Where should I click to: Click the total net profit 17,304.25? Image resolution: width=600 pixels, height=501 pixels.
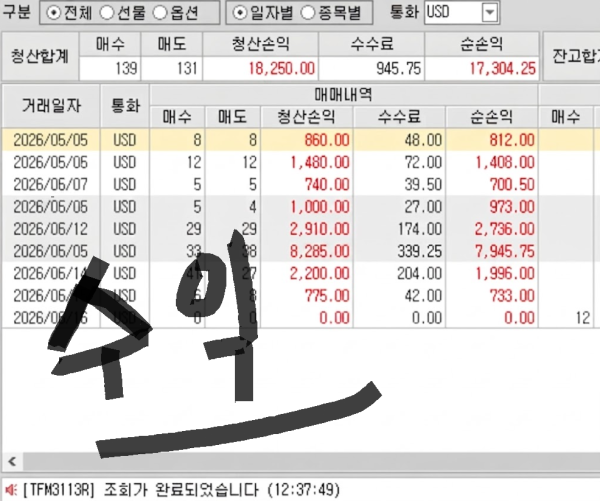click(x=482, y=69)
